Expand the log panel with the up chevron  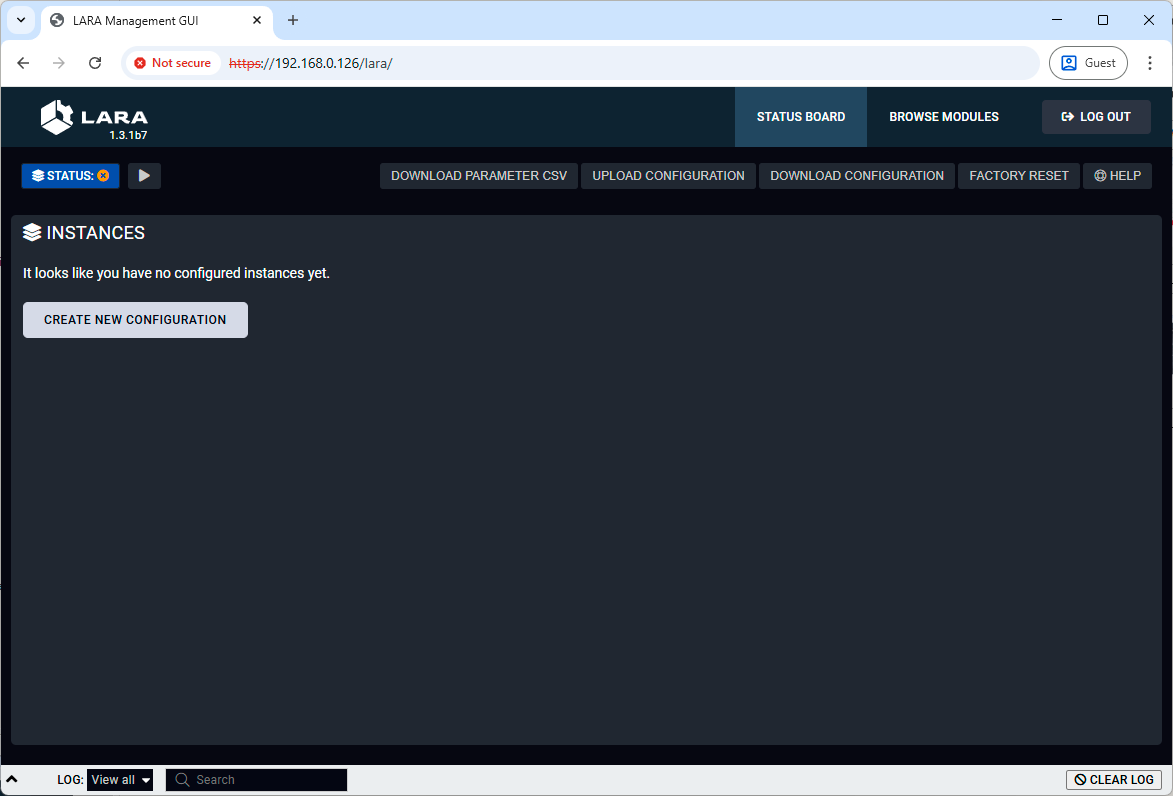tap(11, 780)
